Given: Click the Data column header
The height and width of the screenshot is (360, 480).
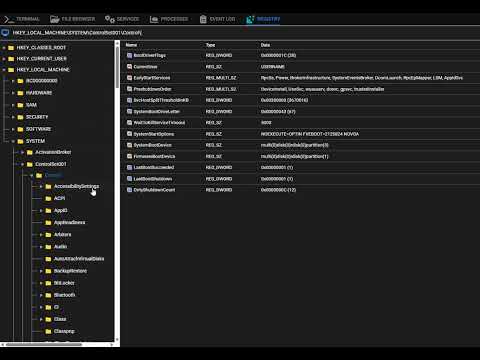Looking at the screenshot, I should (265, 45).
